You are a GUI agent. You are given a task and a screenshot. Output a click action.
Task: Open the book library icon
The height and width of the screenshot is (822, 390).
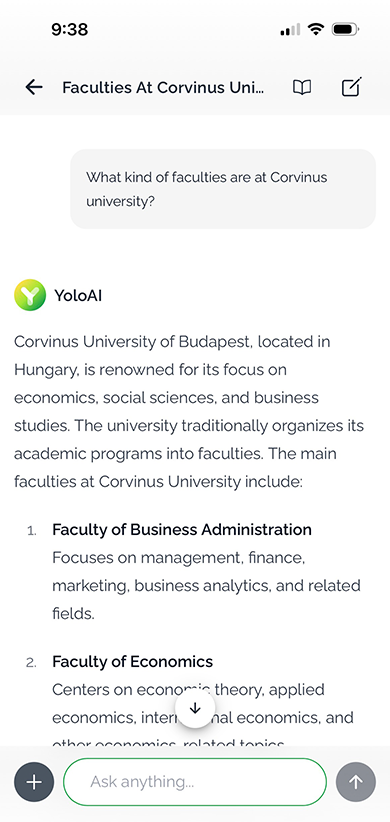(302, 87)
